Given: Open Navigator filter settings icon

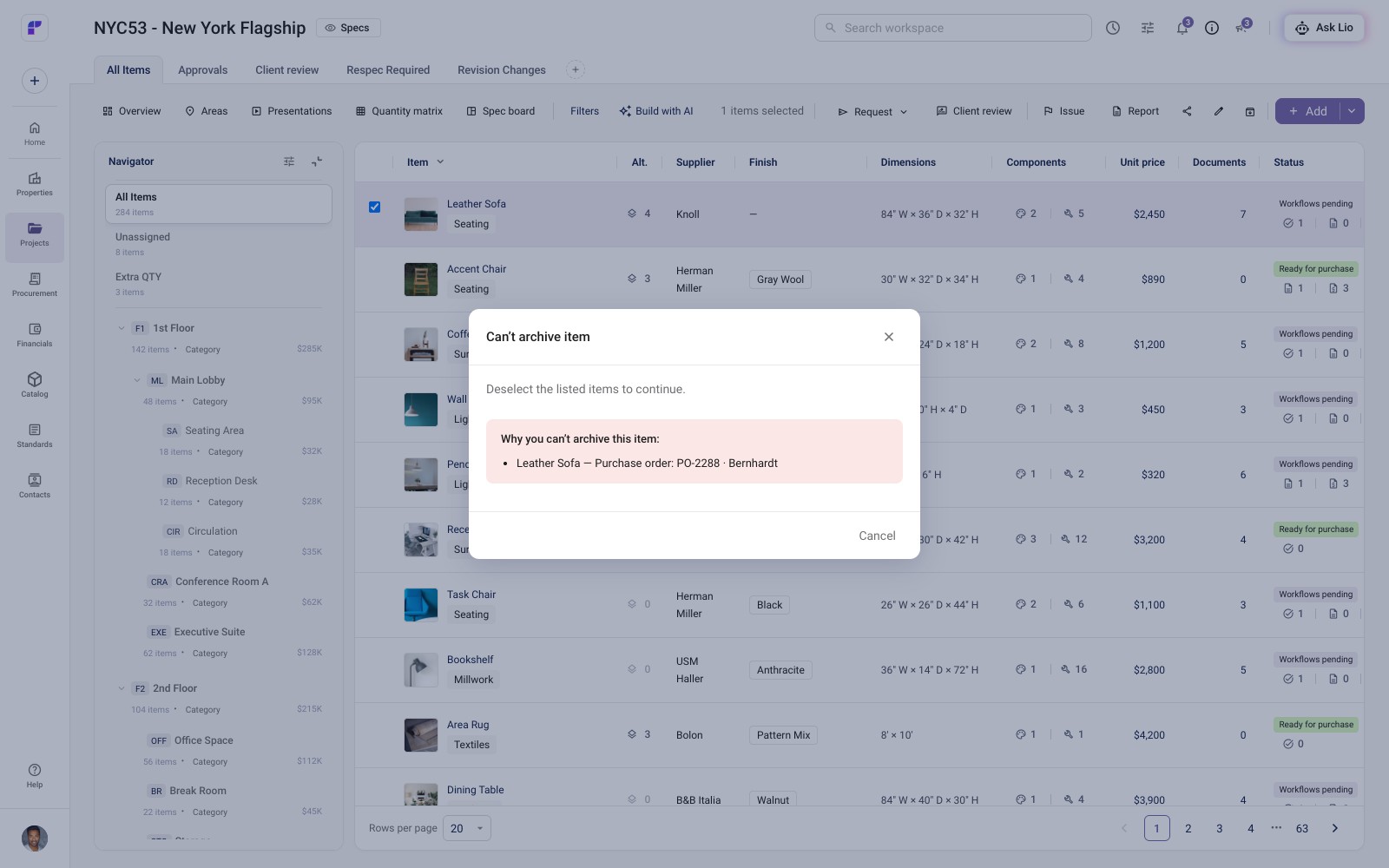Looking at the screenshot, I should [289, 161].
